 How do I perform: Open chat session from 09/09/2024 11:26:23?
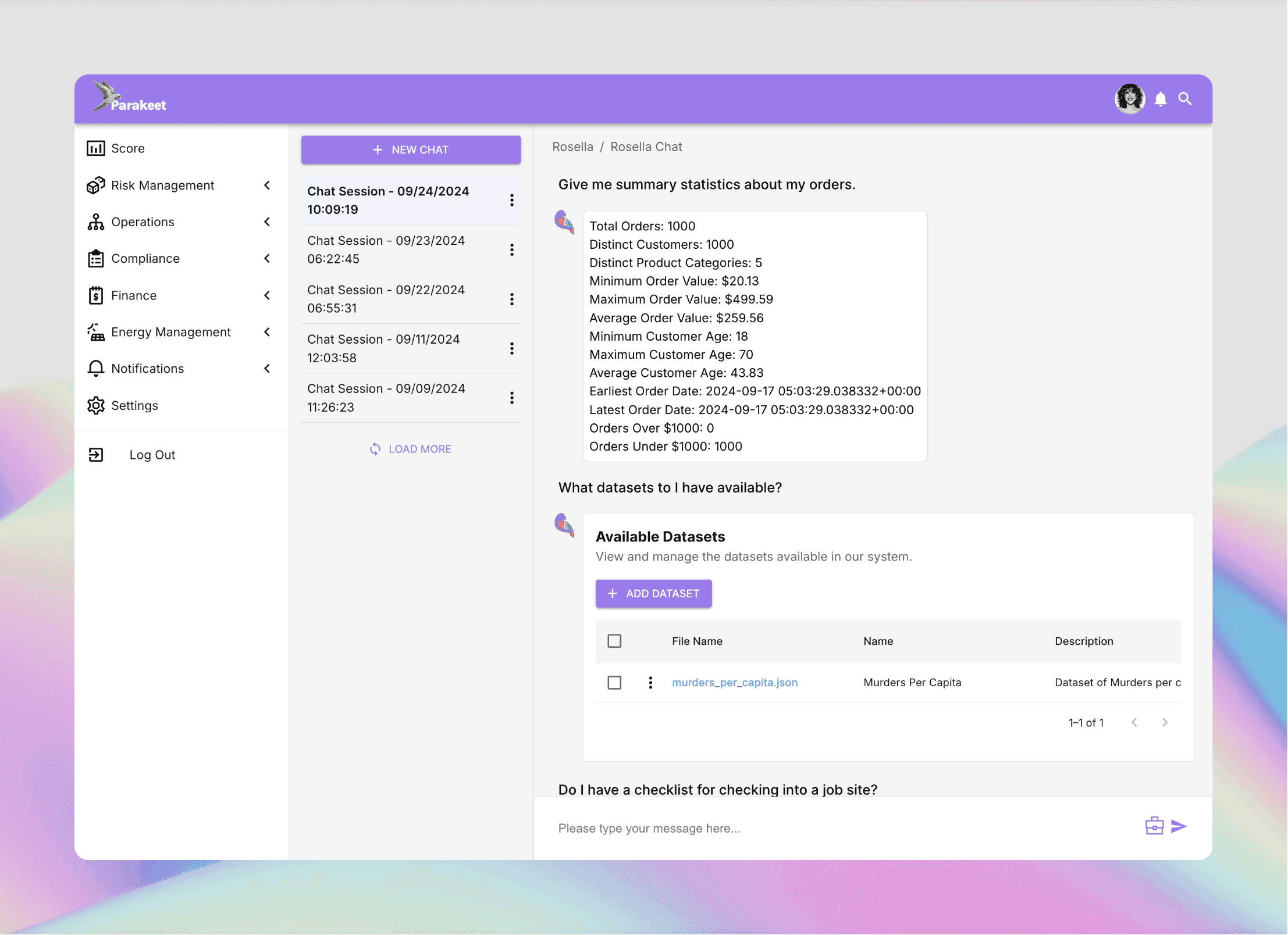pyautogui.click(x=411, y=398)
